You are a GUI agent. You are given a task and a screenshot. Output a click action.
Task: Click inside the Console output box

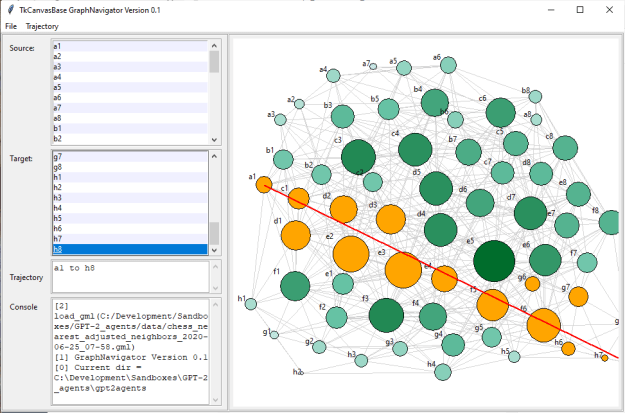tap(128, 351)
